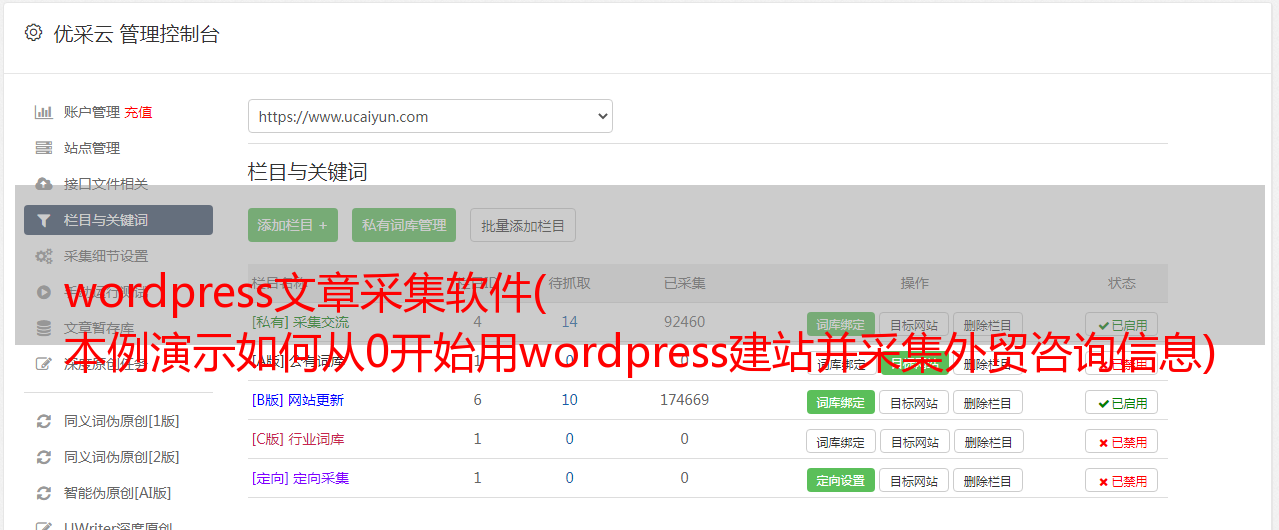The height and width of the screenshot is (530, 1279).
Task: Click the bar chart icon for 账户管理
Action: tap(43, 112)
